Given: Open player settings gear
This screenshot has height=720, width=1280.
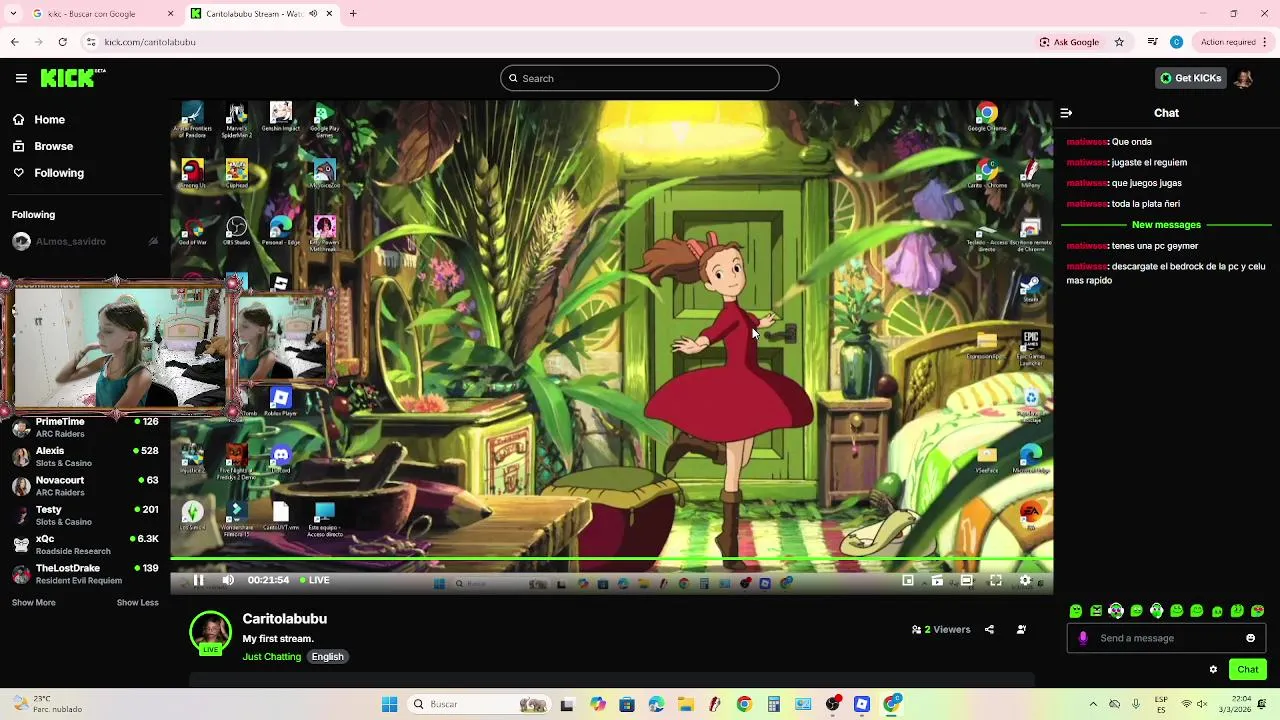Looking at the screenshot, I should click(1025, 580).
